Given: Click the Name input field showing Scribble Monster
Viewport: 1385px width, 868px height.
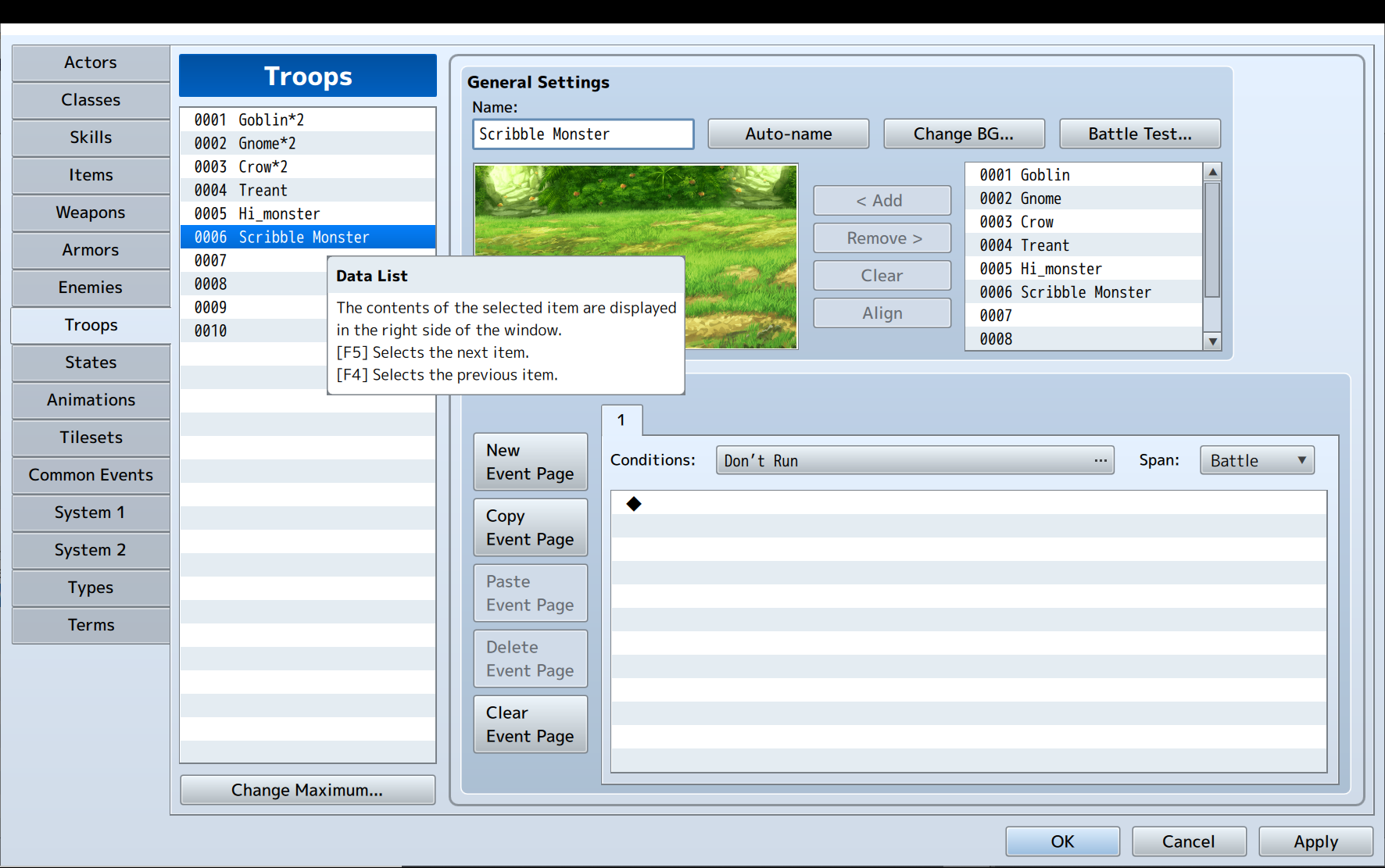Looking at the screenshot, I should click(x=582, y=134).
